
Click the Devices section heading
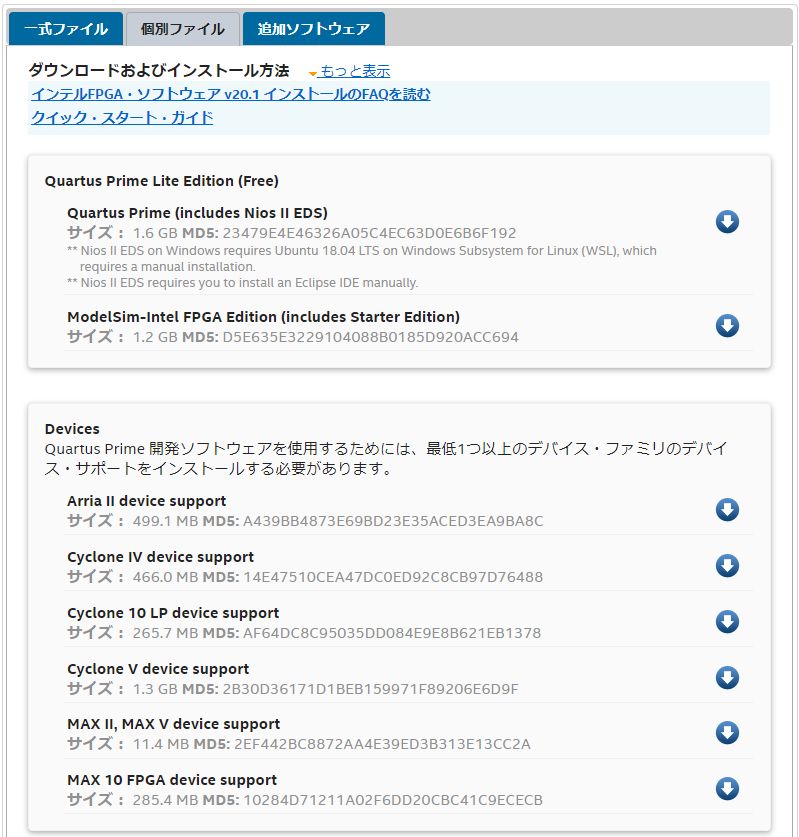click(x=72, y=429)
